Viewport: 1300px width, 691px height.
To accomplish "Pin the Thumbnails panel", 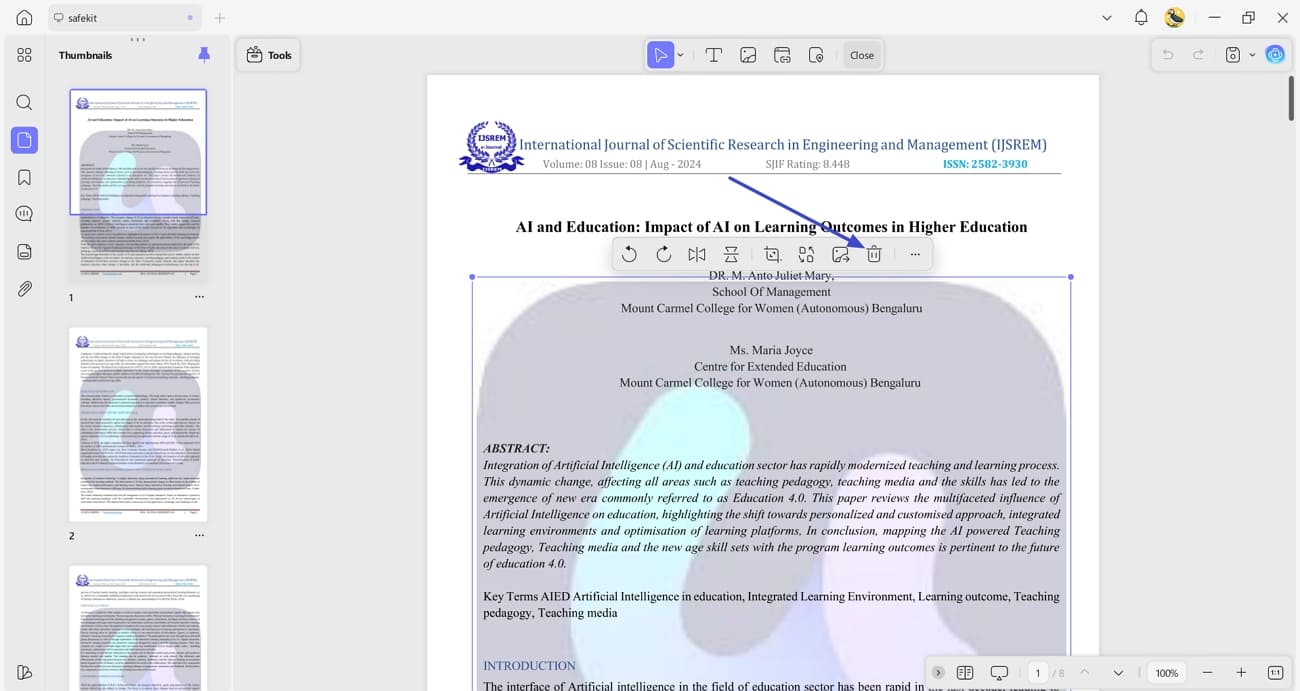I will coord(204,55).
